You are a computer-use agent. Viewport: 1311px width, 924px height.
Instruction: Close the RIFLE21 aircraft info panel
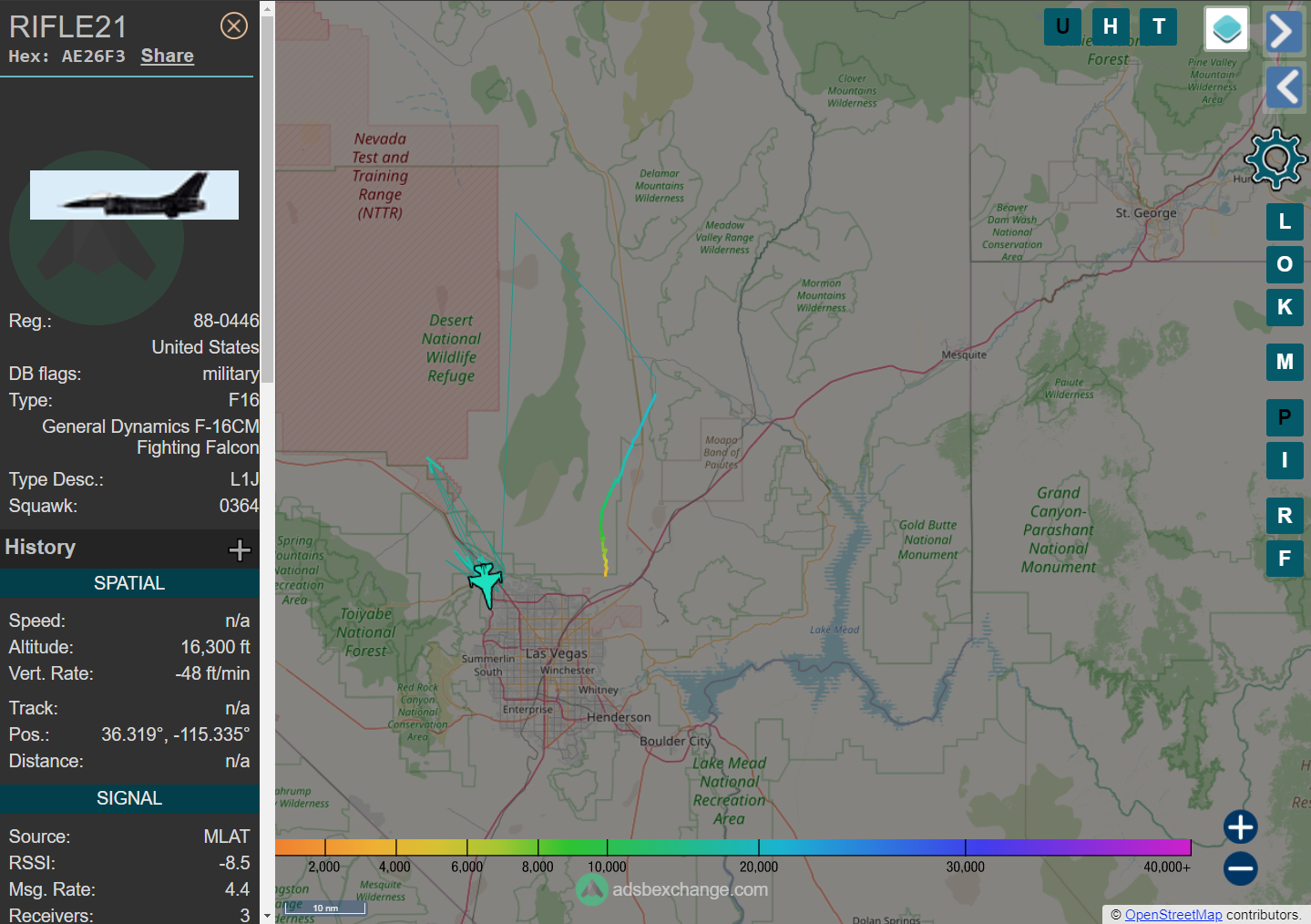pyautogui.click(x=234, y=26)
